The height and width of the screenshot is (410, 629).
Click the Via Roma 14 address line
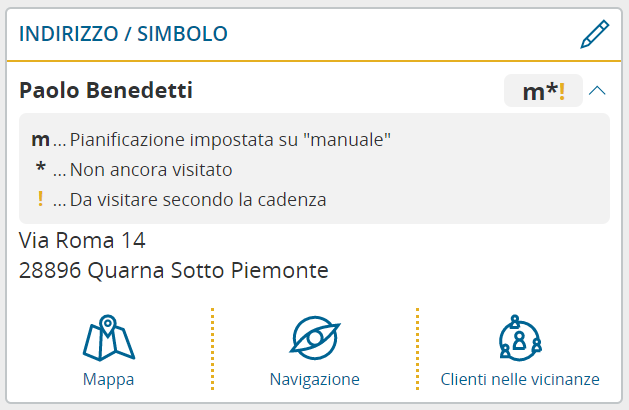tap(82, 240)
